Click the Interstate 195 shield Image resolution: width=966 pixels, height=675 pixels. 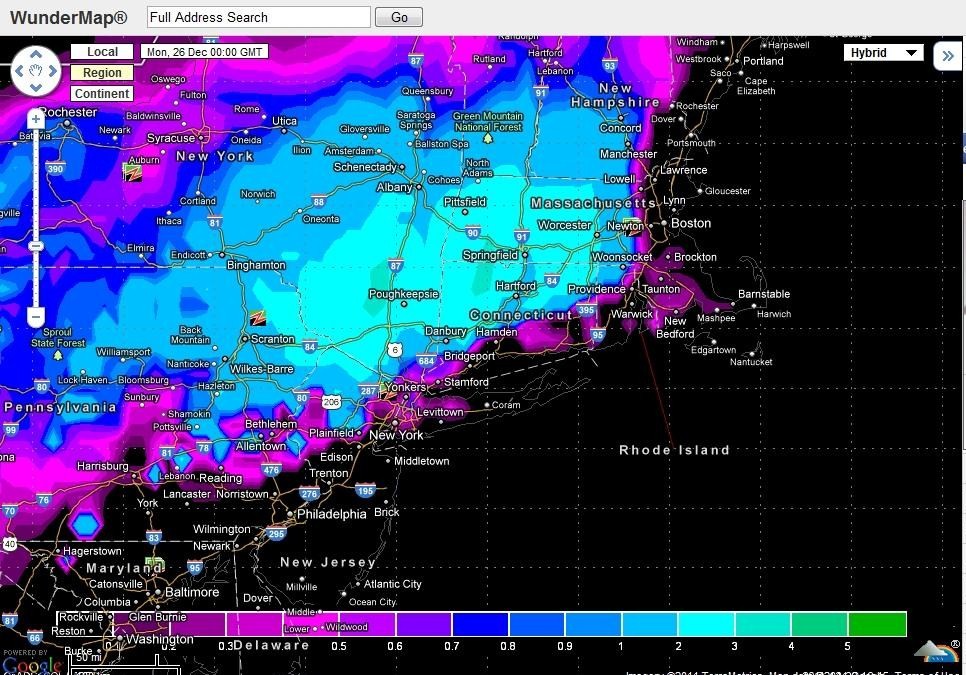click(x=365, y=490)
